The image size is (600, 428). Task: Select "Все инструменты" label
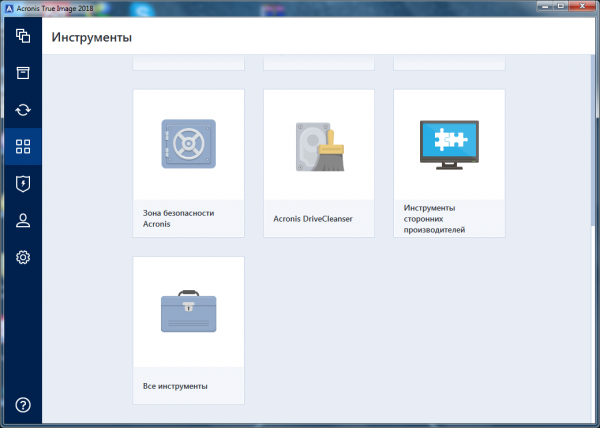point(175,386)
